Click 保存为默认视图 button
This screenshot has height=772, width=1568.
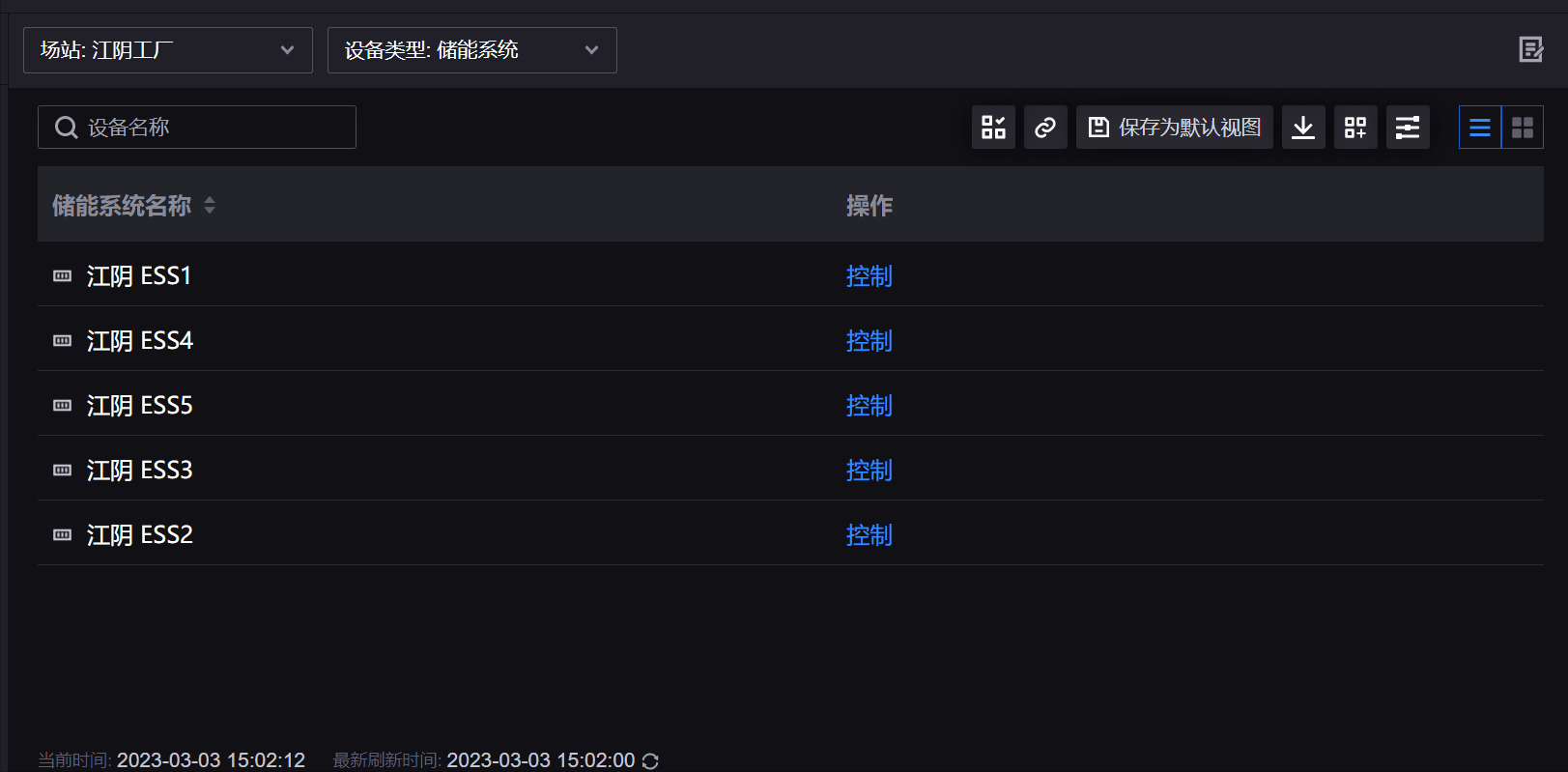[x=1175, y=128]
